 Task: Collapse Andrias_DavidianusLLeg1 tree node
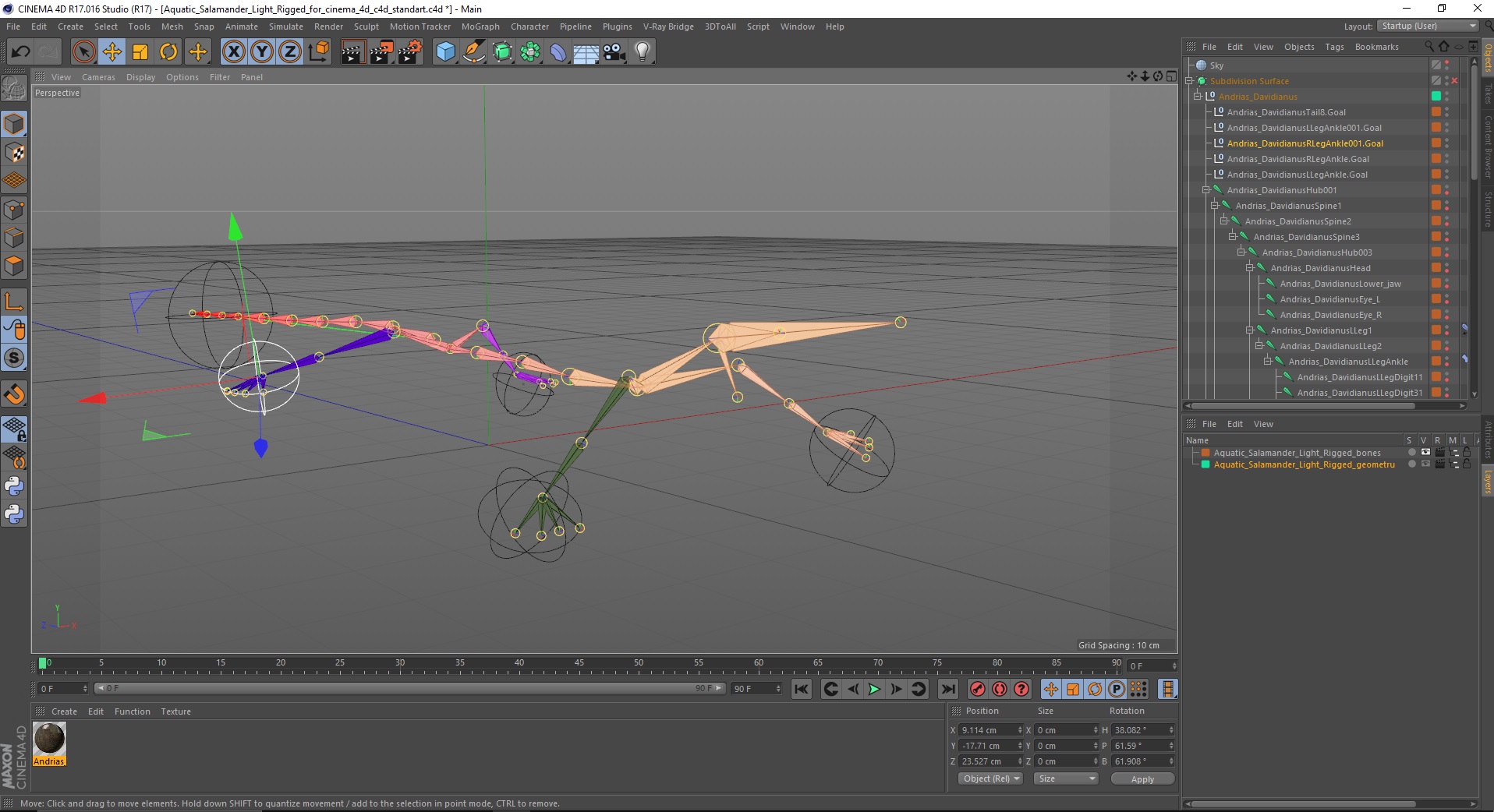click(x=1250, y=330)
